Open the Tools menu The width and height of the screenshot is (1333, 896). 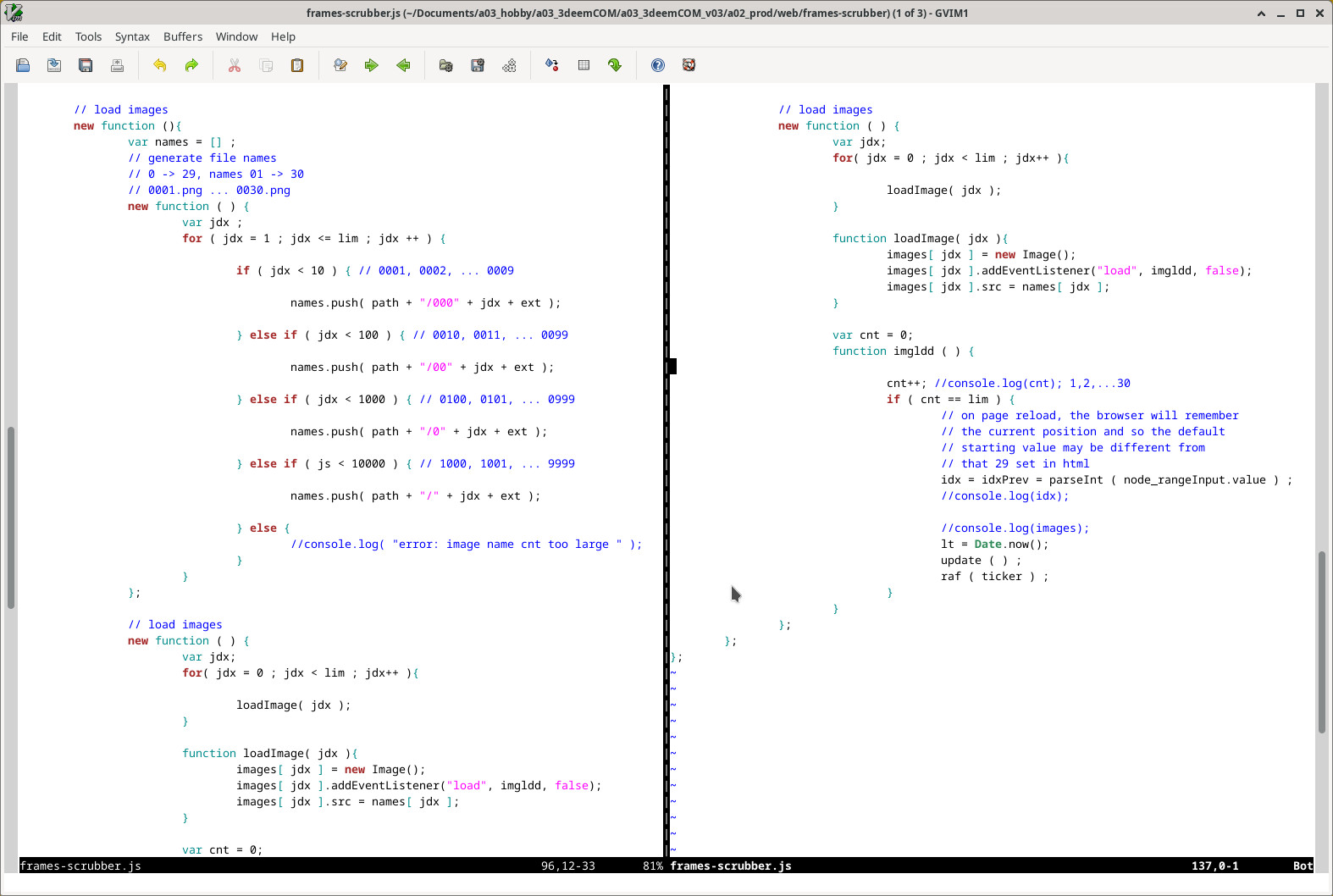coord(88,36)
